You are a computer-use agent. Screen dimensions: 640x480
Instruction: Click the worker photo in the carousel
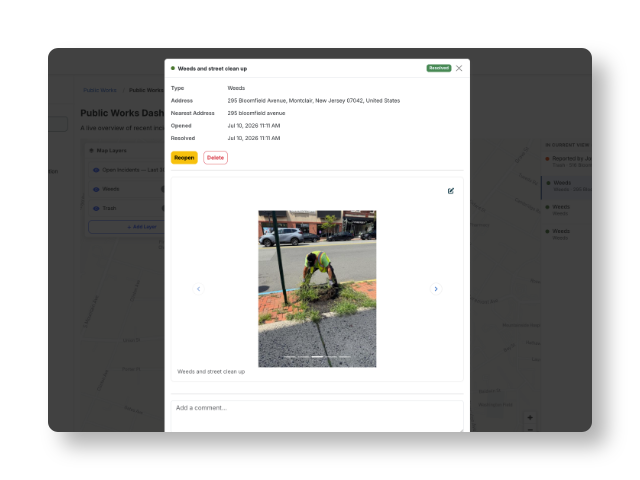click(x=317, y=289)
